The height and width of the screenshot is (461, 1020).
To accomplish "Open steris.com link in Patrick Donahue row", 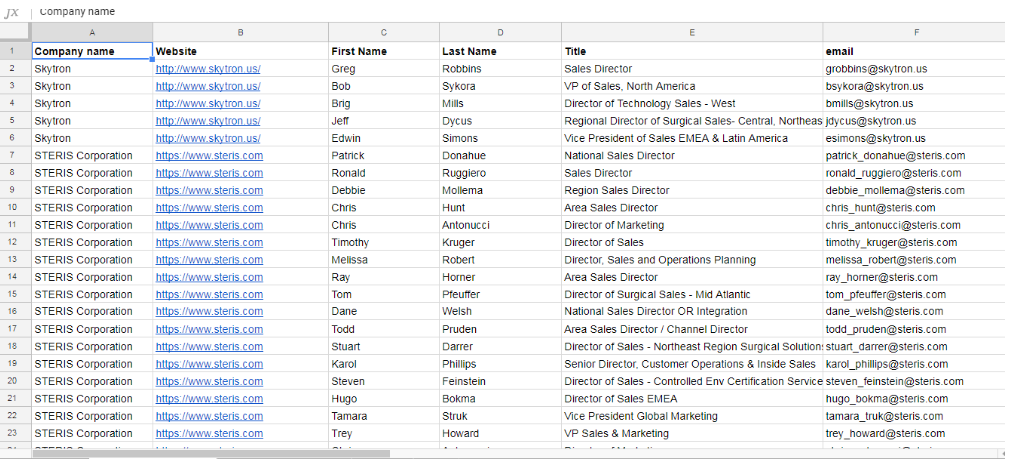I will point(209,155).
